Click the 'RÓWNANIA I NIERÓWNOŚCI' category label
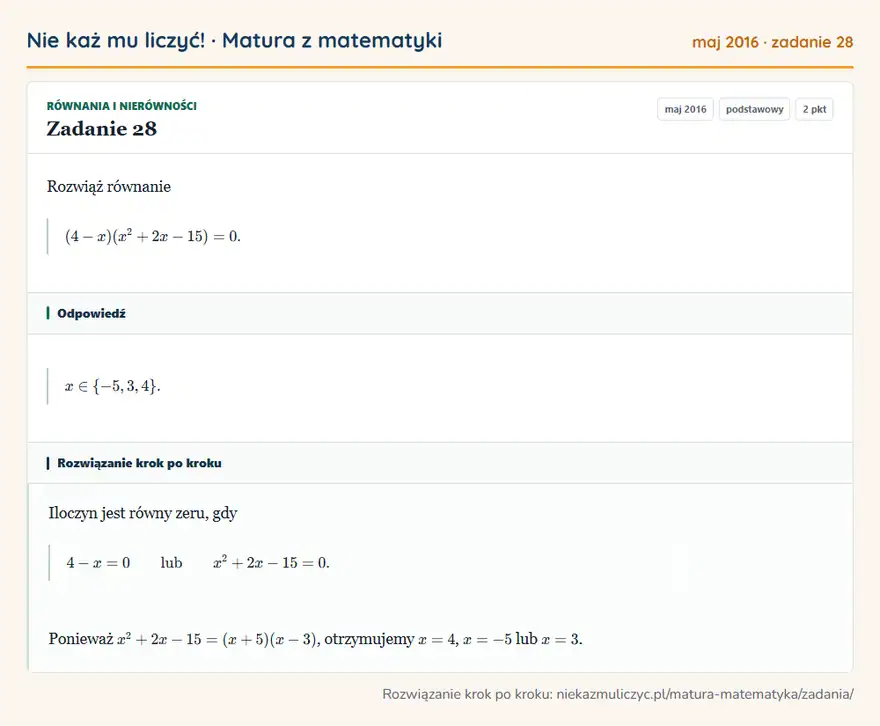Image resolution: width=880 pixels, height=726 pixels. [121, 106]
